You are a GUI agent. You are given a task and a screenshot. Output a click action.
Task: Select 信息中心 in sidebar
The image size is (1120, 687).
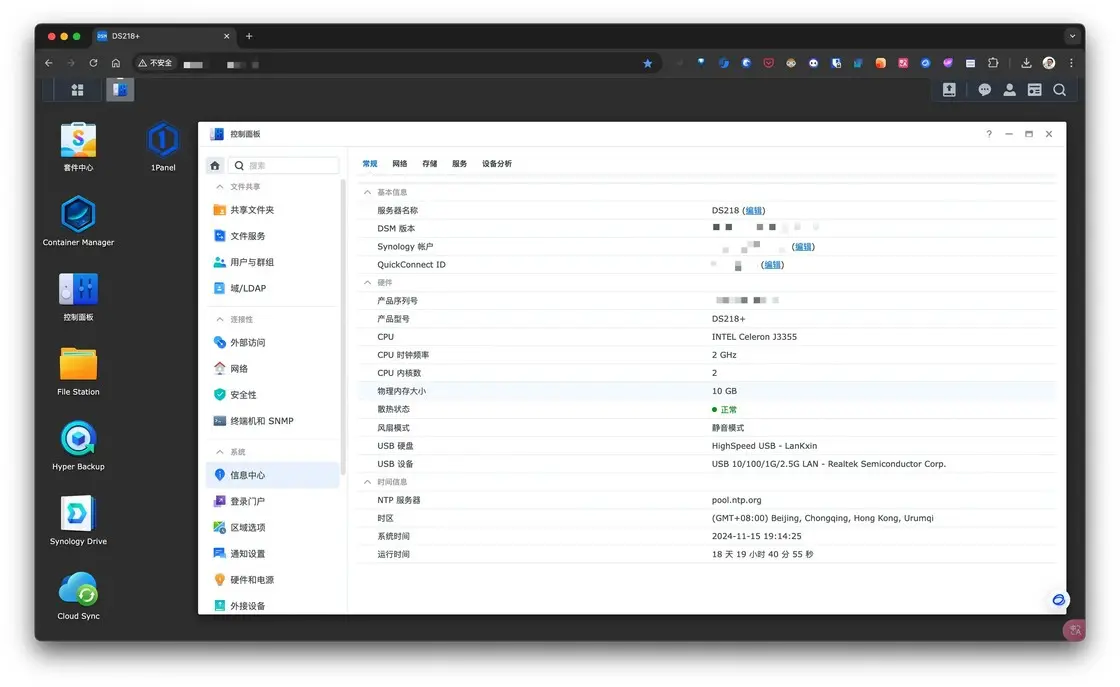coord(273,475)
